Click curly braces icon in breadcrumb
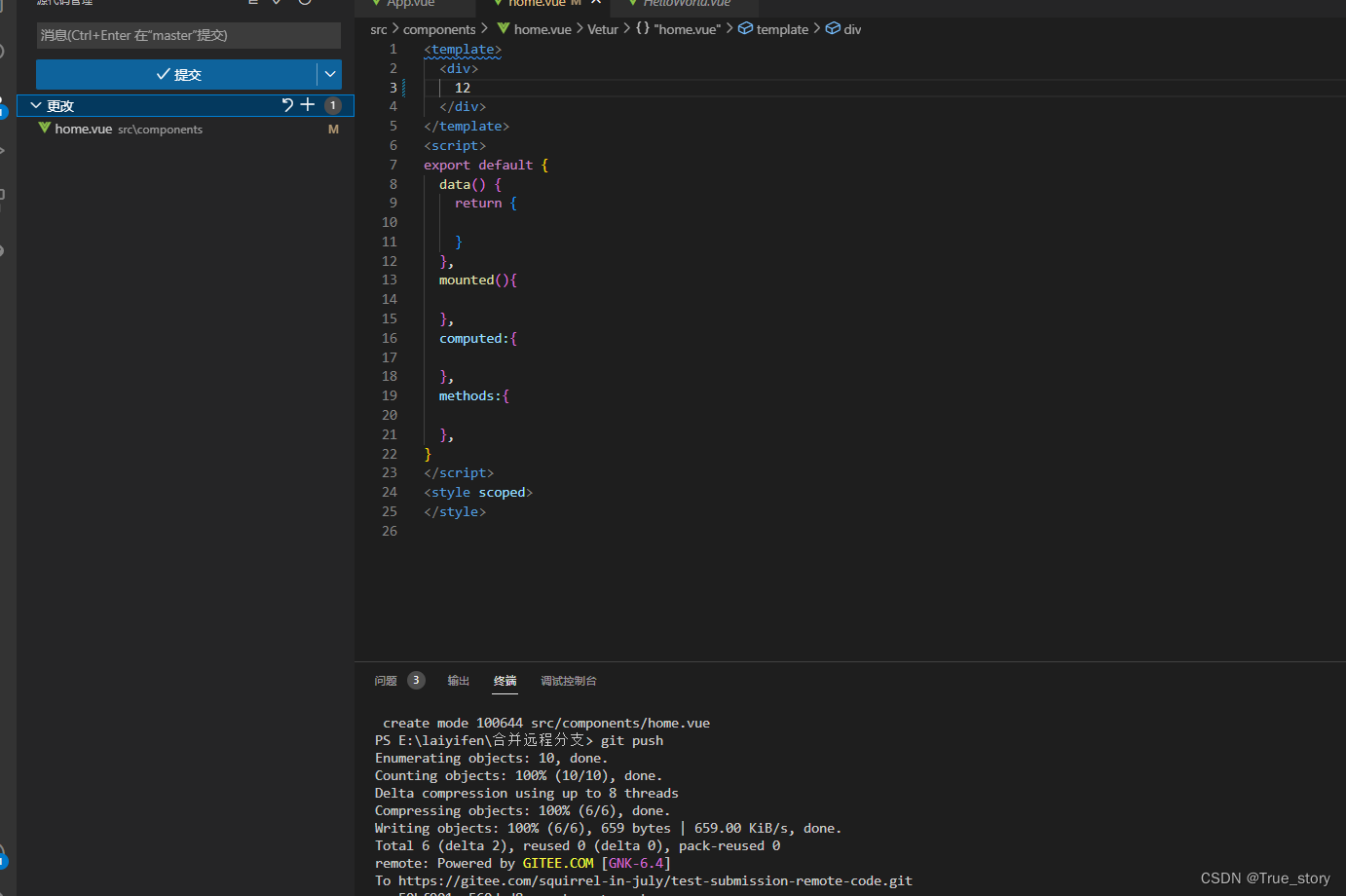 coord(643,28)
